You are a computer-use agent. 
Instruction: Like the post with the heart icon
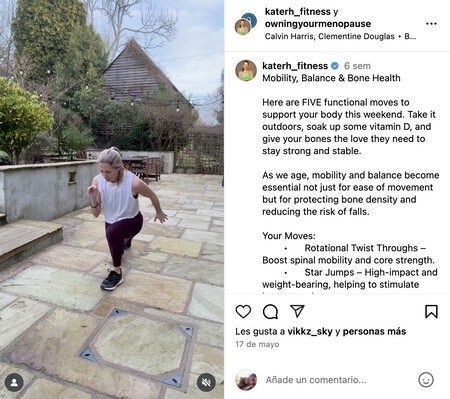243,312
